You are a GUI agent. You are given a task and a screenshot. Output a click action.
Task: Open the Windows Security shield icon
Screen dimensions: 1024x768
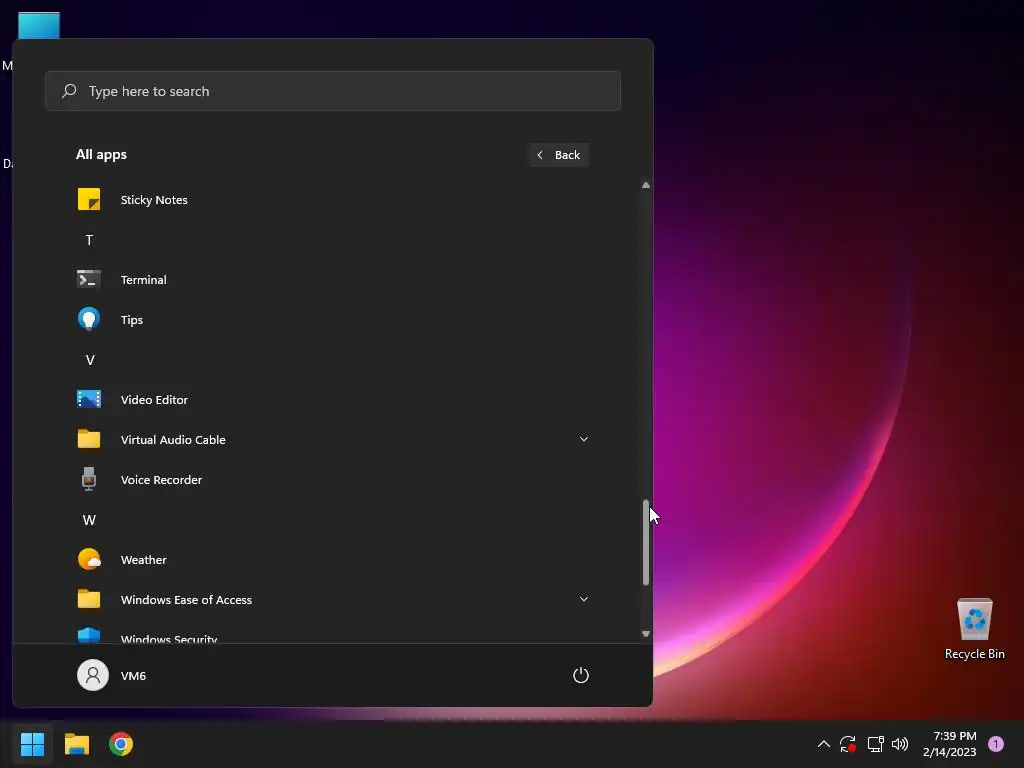tap(89, 635)
